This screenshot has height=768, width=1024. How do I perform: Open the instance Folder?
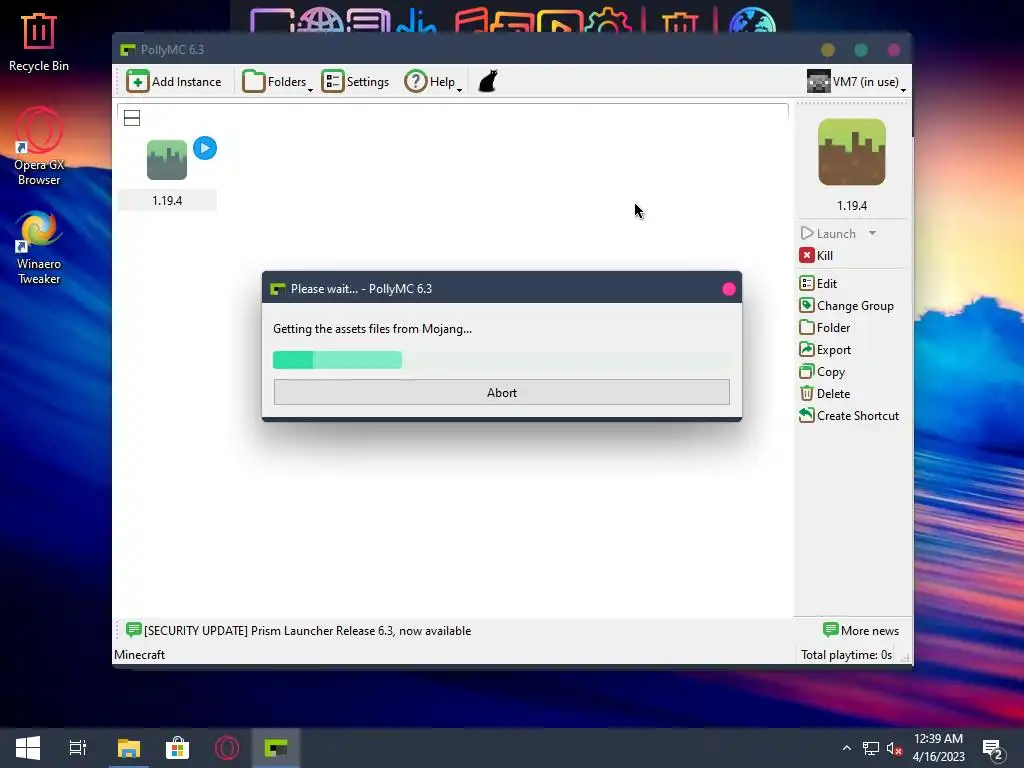tap(825, 328)
